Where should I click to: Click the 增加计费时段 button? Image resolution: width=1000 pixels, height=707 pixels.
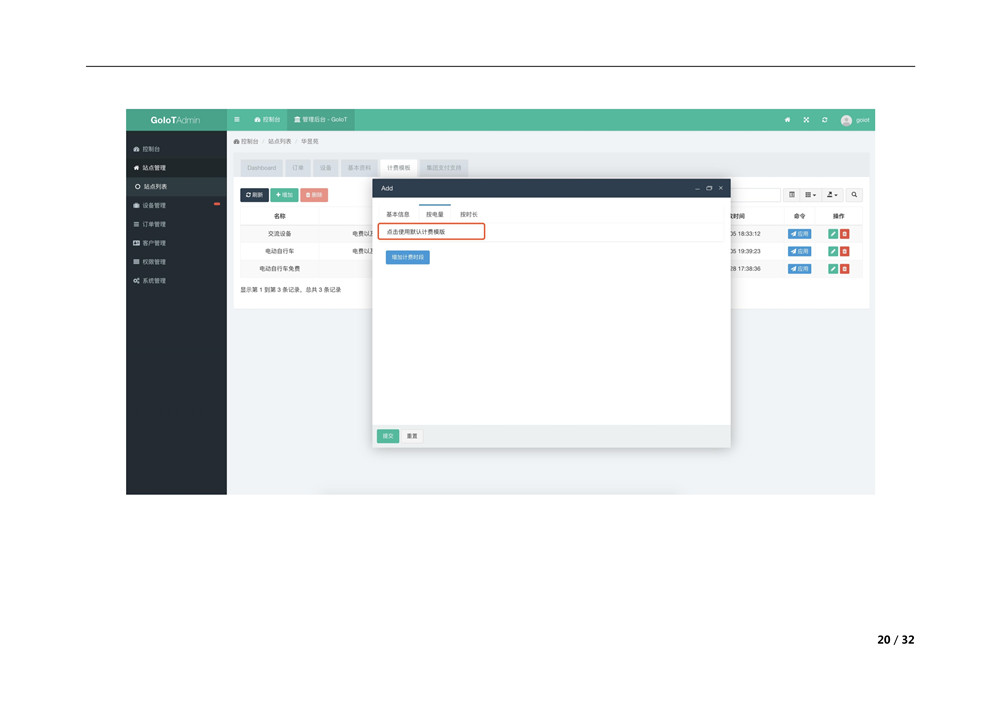(407, 257)
